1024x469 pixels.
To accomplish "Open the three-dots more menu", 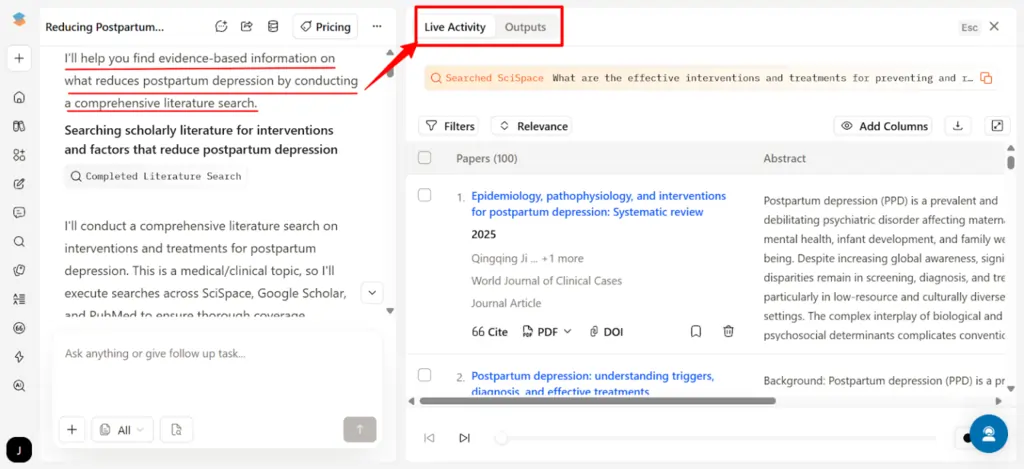I will coord(377,27).
